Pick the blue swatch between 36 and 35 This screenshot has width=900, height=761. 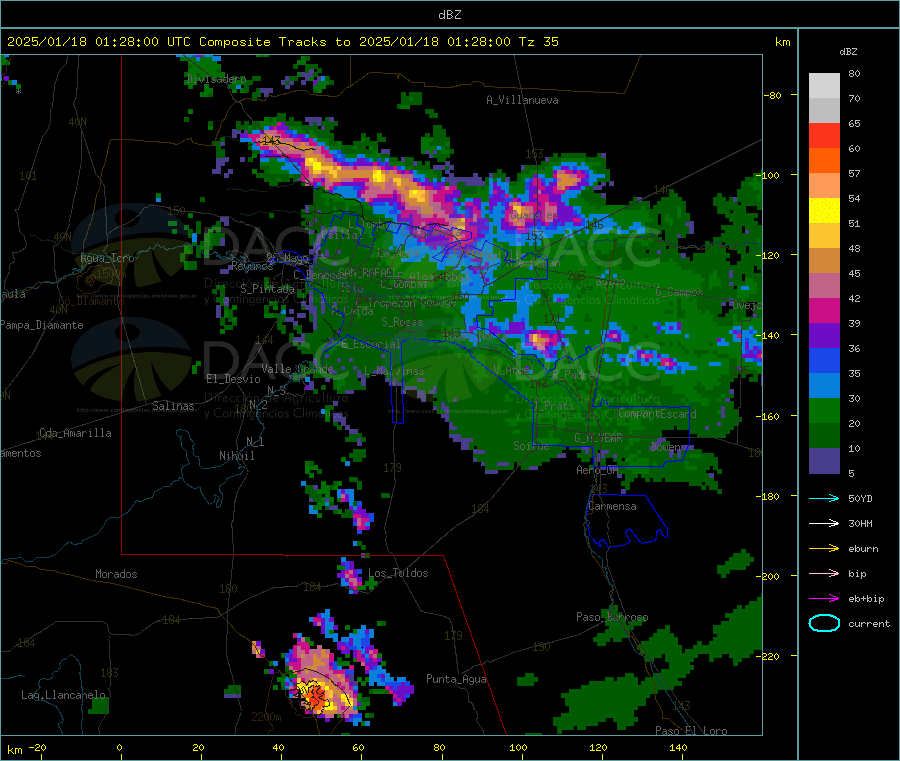tap(824, 360)
